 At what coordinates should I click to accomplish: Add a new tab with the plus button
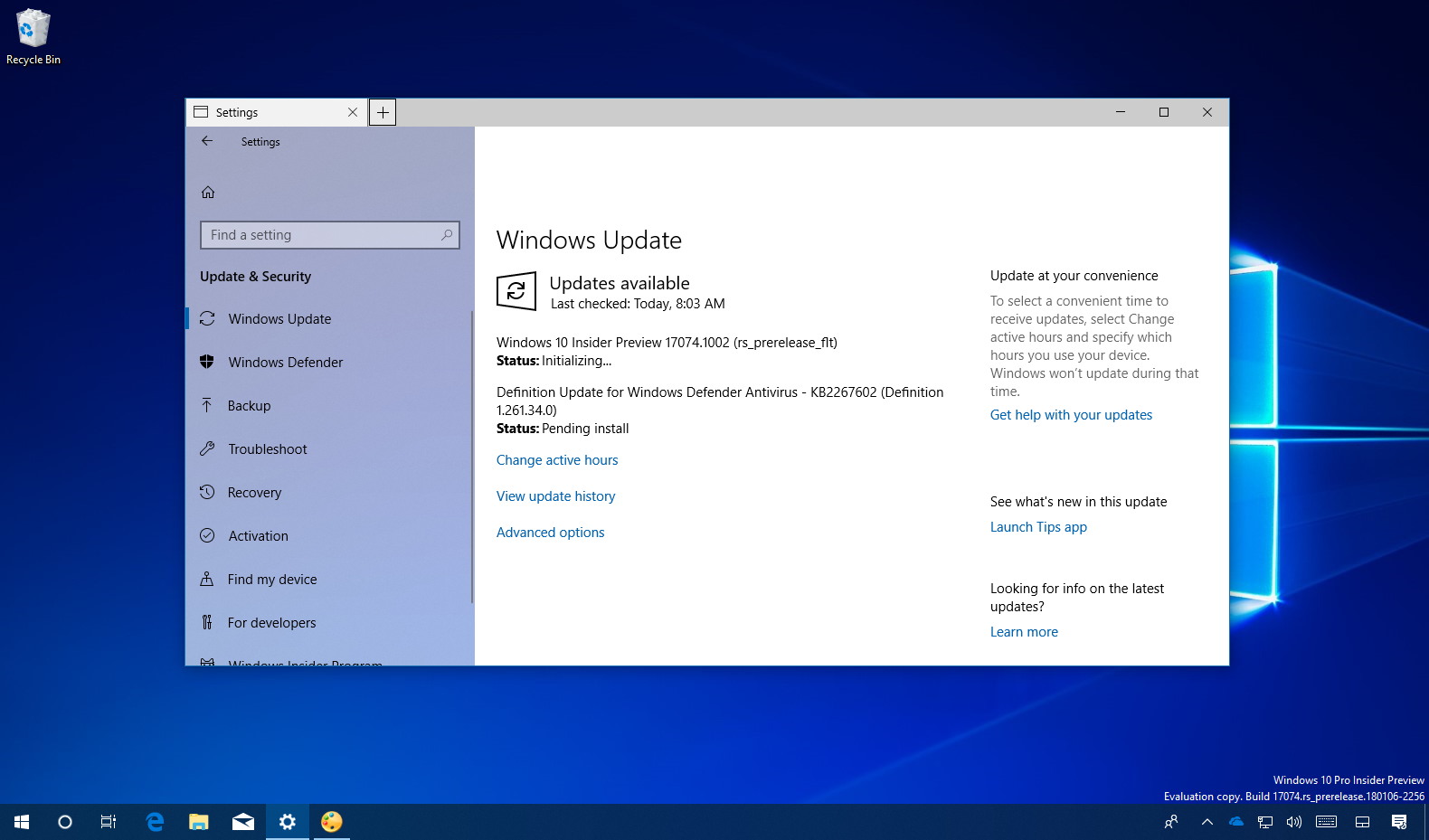point(383,112)
